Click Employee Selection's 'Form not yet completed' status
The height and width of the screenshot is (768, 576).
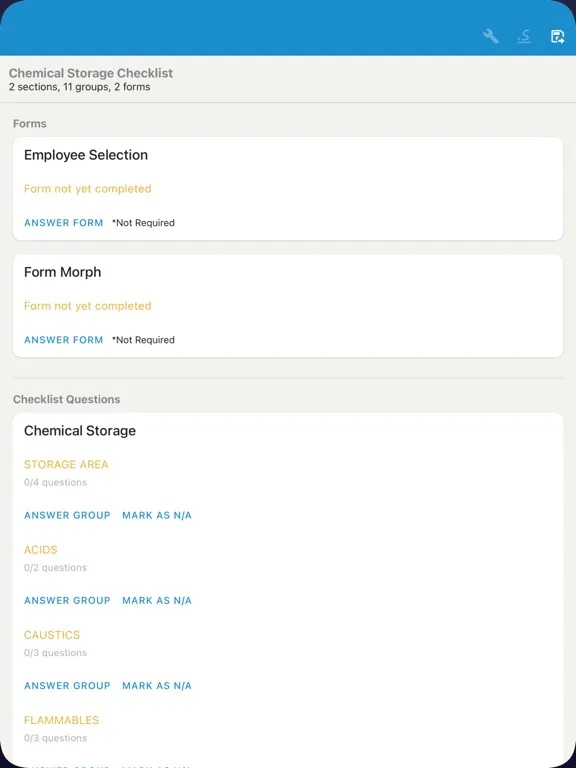pos(88,189)
